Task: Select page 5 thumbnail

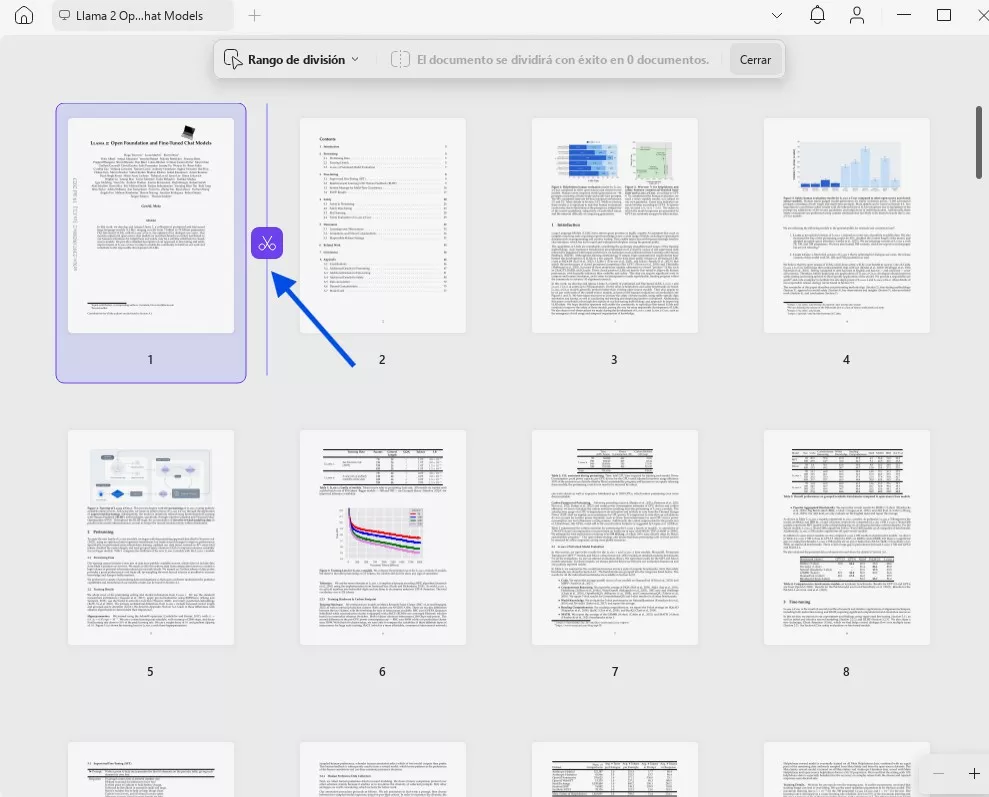Action: click(151, 537)
